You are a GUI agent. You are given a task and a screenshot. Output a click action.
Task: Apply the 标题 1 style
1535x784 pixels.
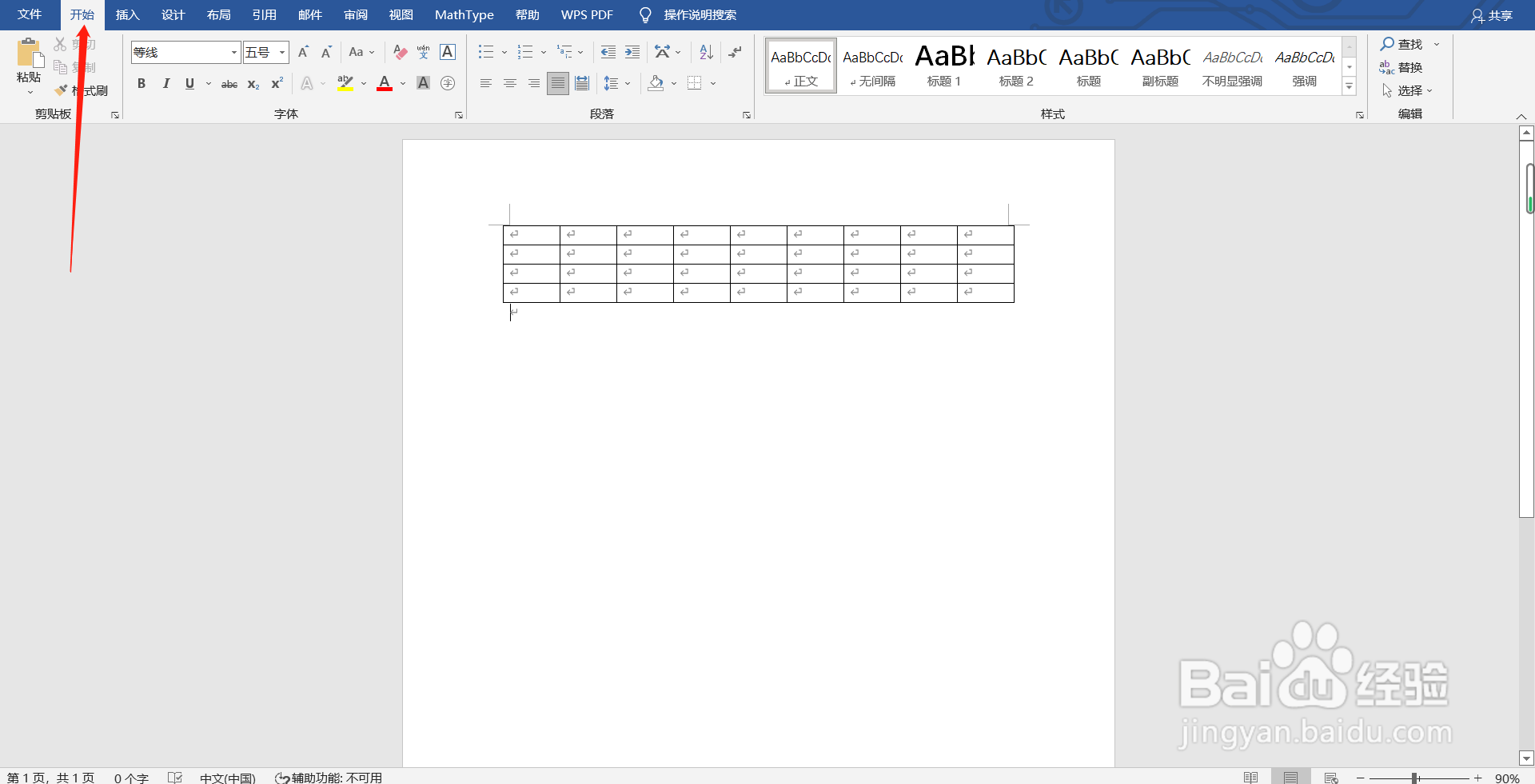tap(944, 66)
